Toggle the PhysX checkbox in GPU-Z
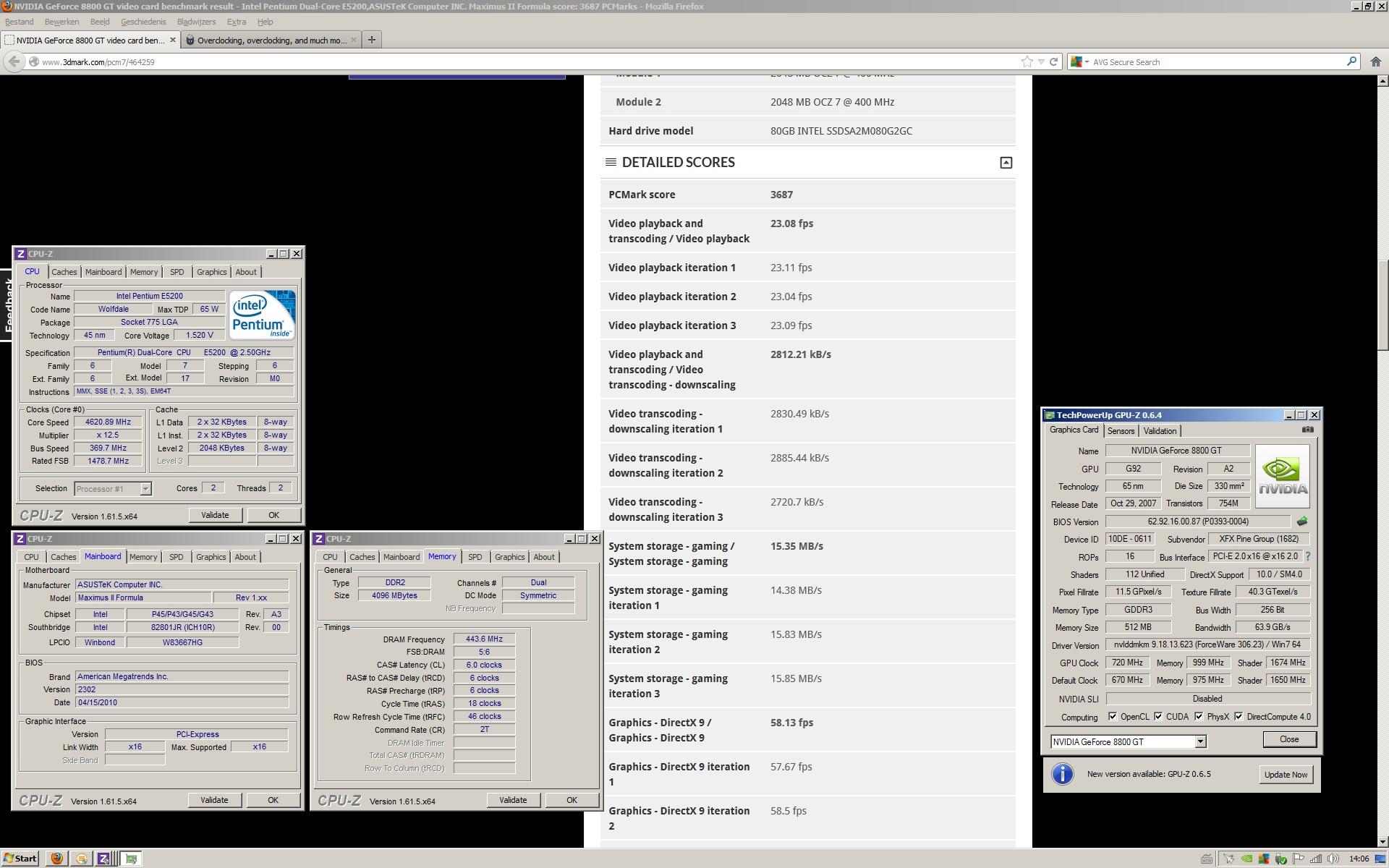 pyautogui.click(x=1199, y=717)
